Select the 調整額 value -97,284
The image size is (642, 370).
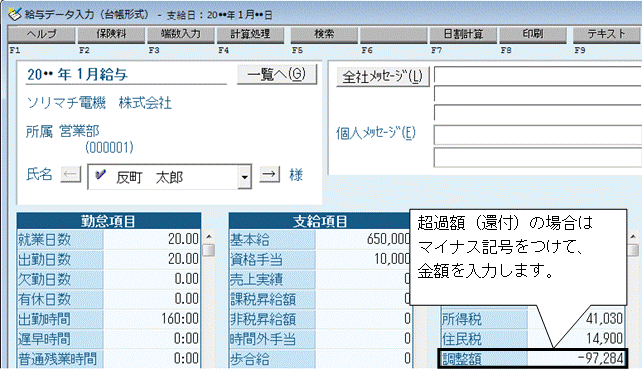(576, 359)
